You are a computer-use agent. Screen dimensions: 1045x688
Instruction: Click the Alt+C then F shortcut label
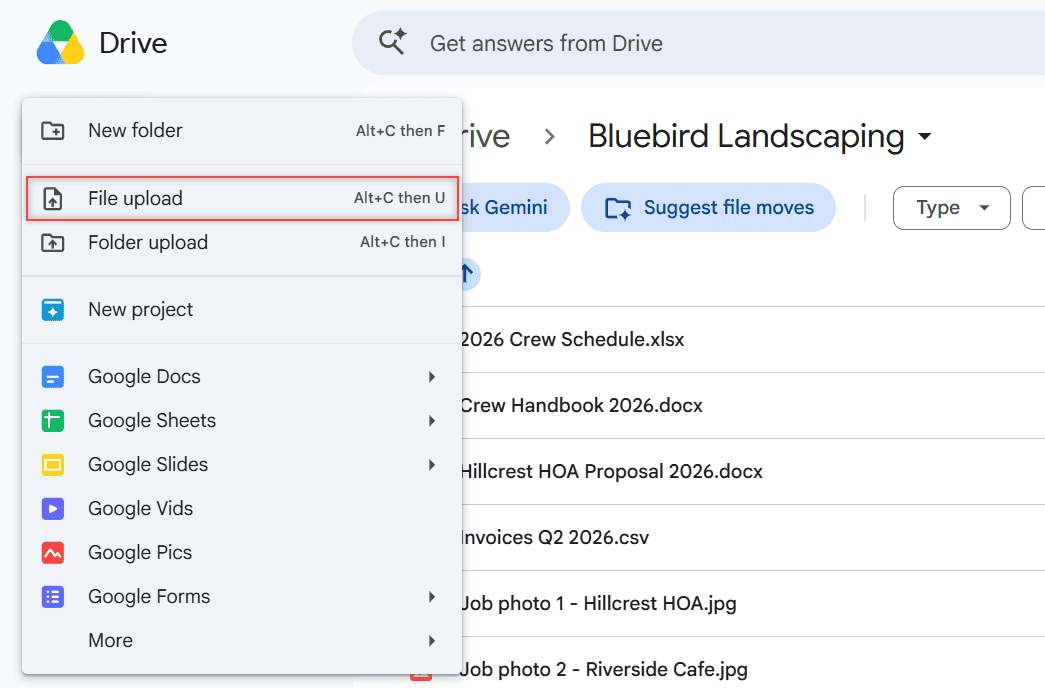pos(401,131)
